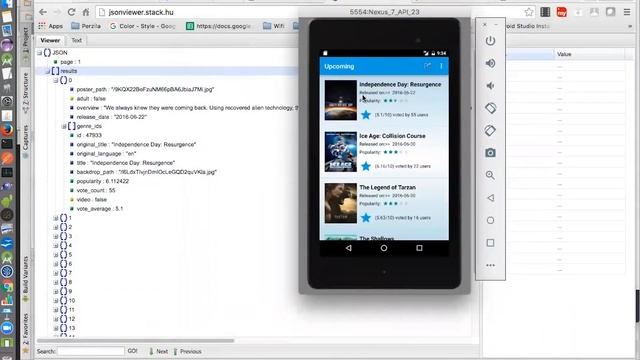640x360 pixels.
Task: Open the overflow menu in Upcoming app bar
Action: coord(441,66)
